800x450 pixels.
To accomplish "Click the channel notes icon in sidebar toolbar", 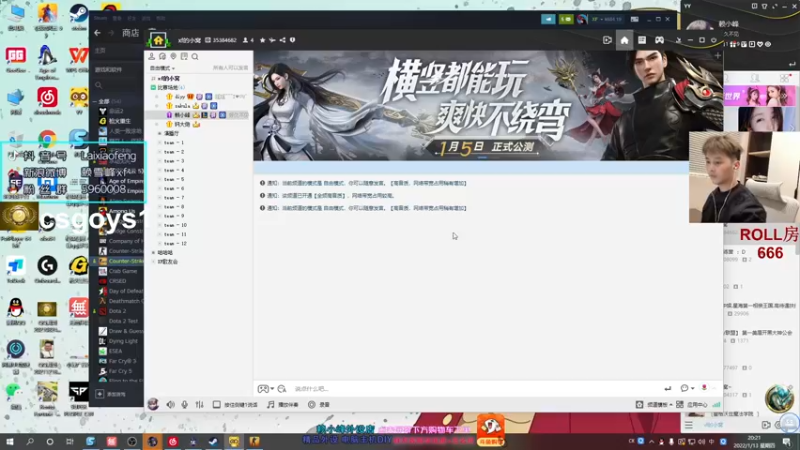I will (x=184, y=57).
